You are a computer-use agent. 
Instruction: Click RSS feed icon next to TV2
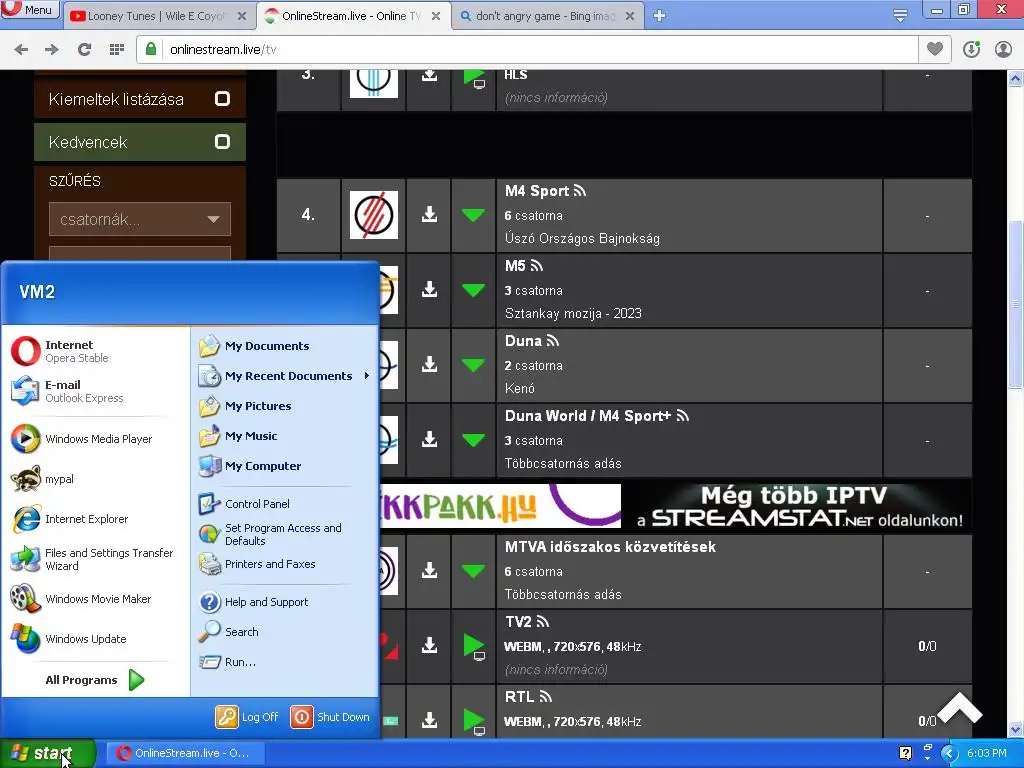(x=543, y=622)
